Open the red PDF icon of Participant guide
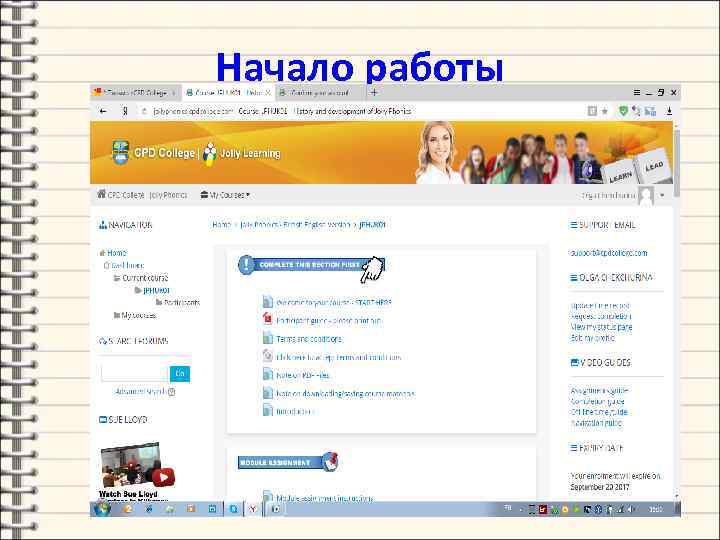This screenshot has height=540, width=720. pos(268,320)
